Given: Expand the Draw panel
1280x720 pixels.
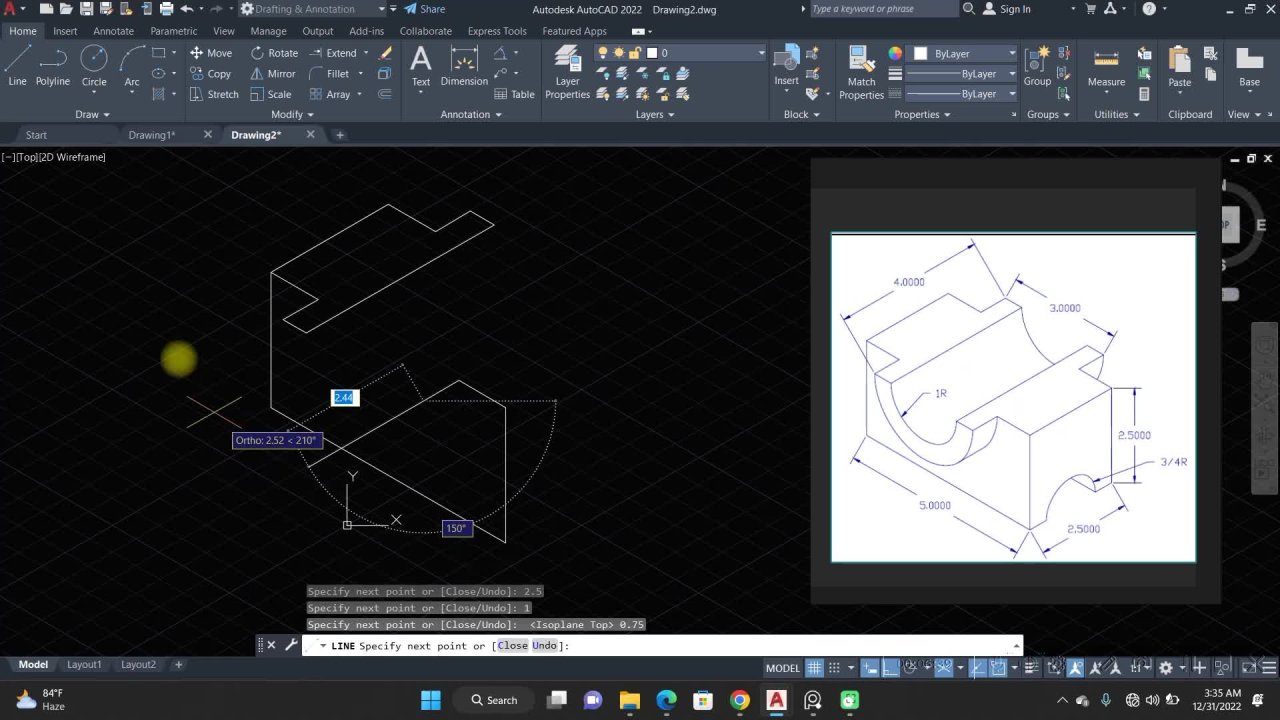Looking at the screenshot, I should click(92, 114).
